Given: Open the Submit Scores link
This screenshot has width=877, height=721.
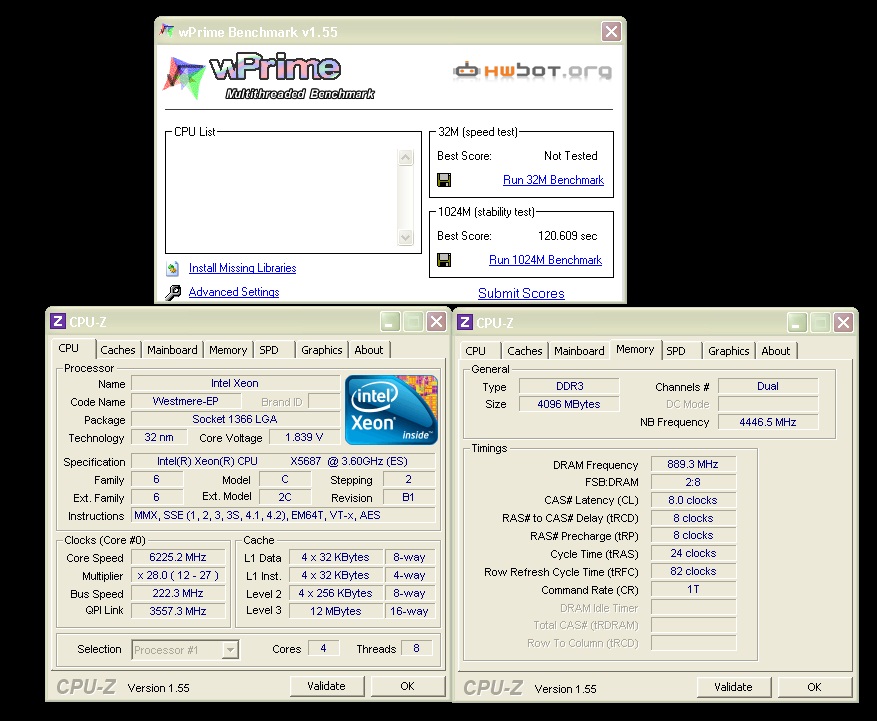Looking at the screenshot, I should pos(521,293).
